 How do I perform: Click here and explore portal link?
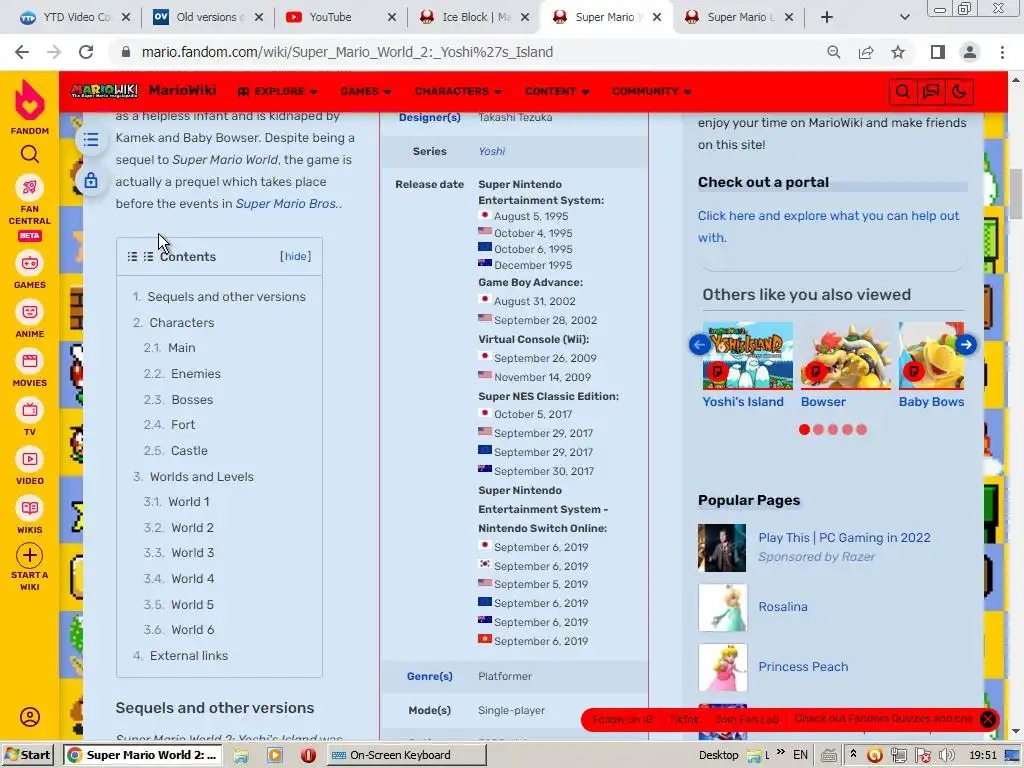(828, 227)
